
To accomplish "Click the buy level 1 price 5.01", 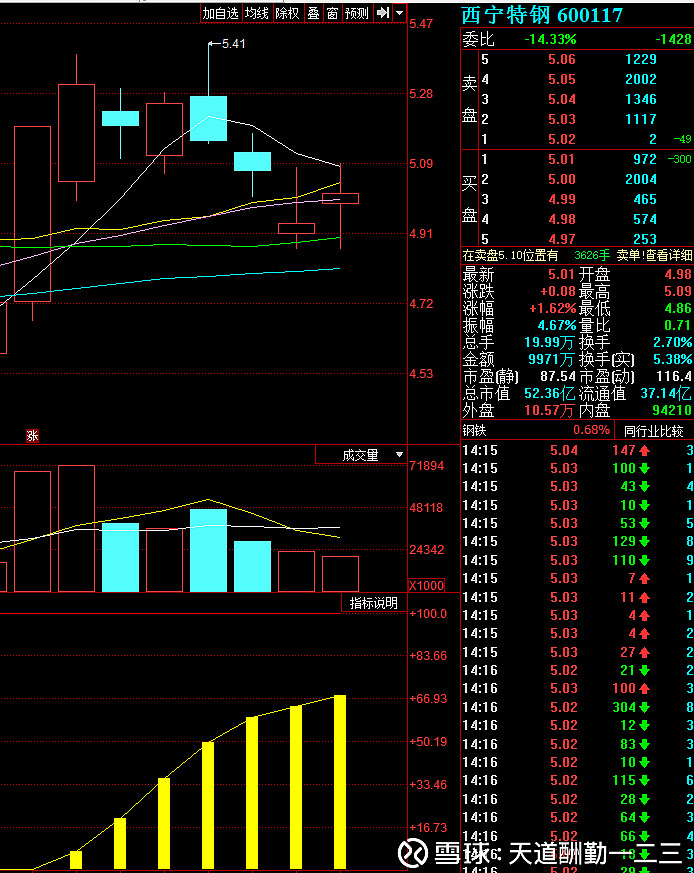I will (561, 159).
